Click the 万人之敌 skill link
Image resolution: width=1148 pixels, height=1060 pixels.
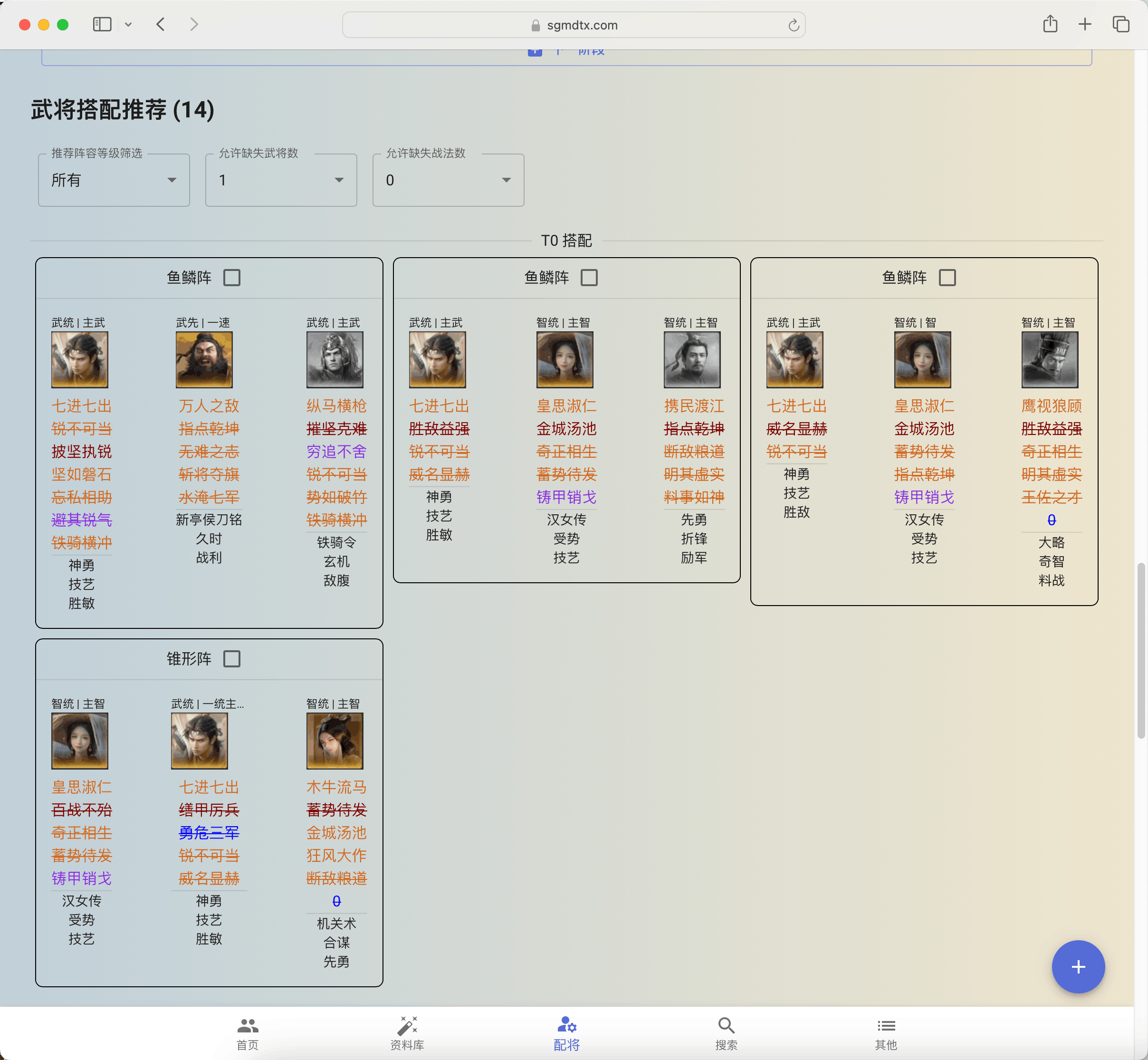(209, 406)
